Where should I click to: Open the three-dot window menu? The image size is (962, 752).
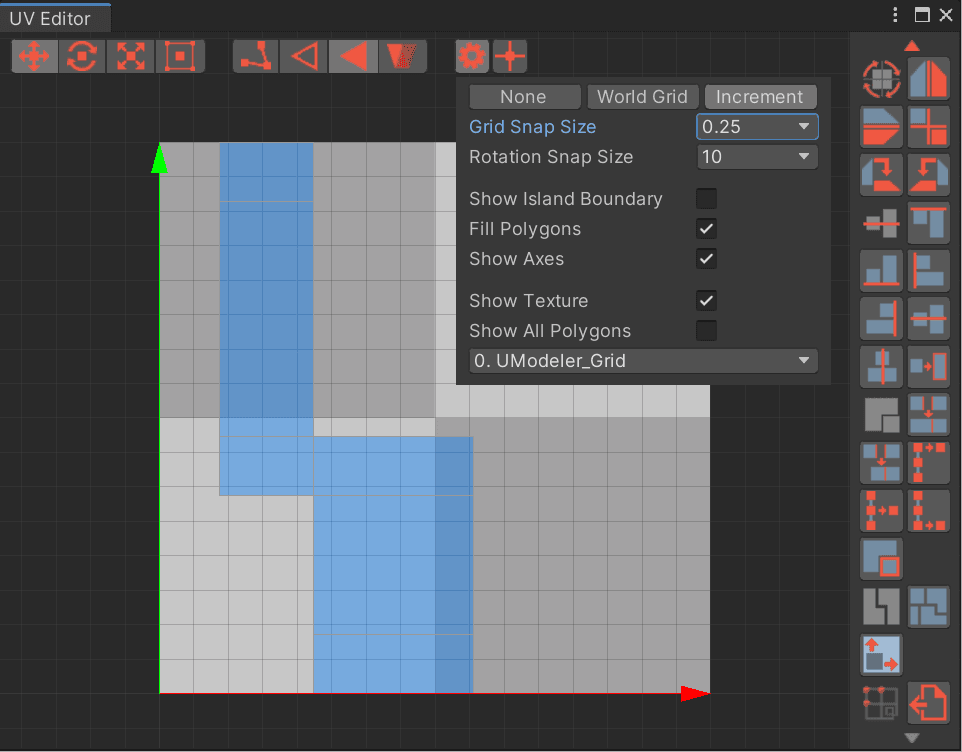[895, 14]
